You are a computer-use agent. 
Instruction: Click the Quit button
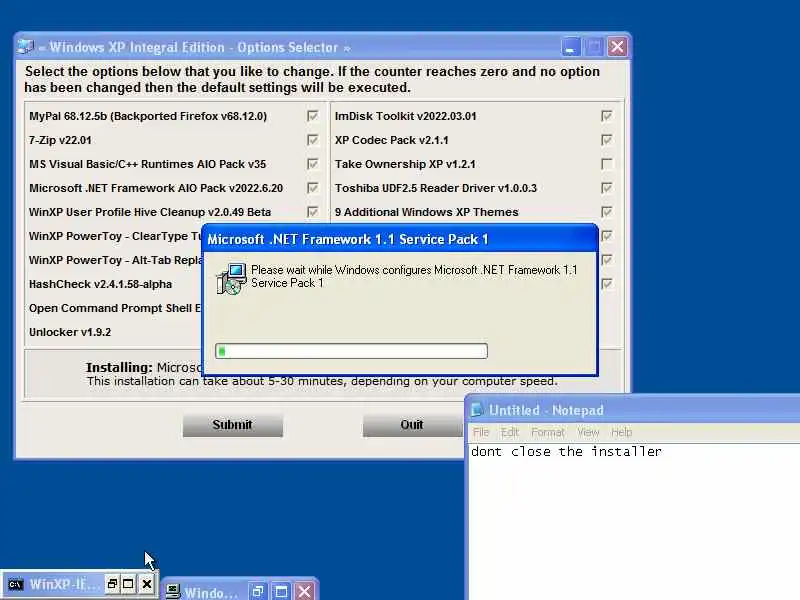click(x=412, y=425)
